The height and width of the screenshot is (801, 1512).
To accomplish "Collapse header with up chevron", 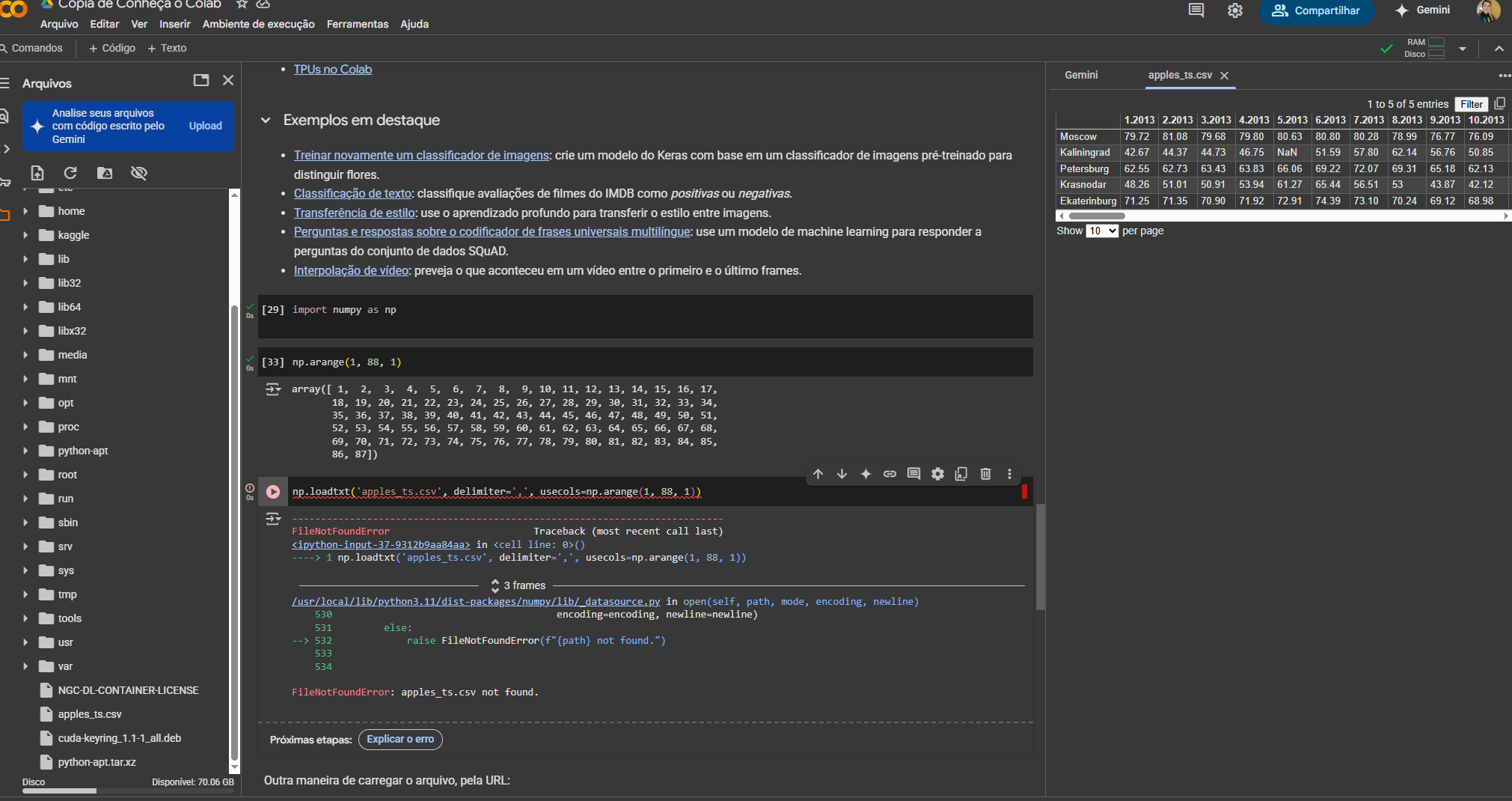I will click(x=1499, y=49).
